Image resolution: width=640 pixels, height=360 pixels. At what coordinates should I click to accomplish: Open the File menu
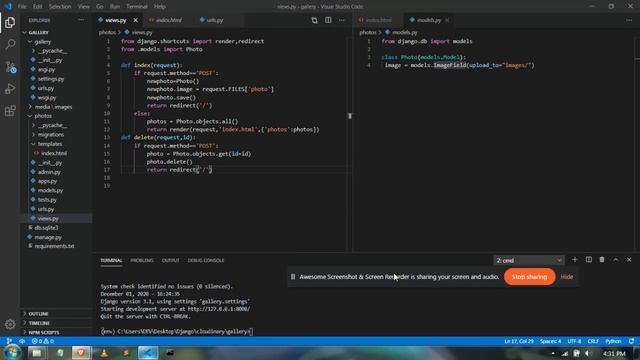point(22,7)
